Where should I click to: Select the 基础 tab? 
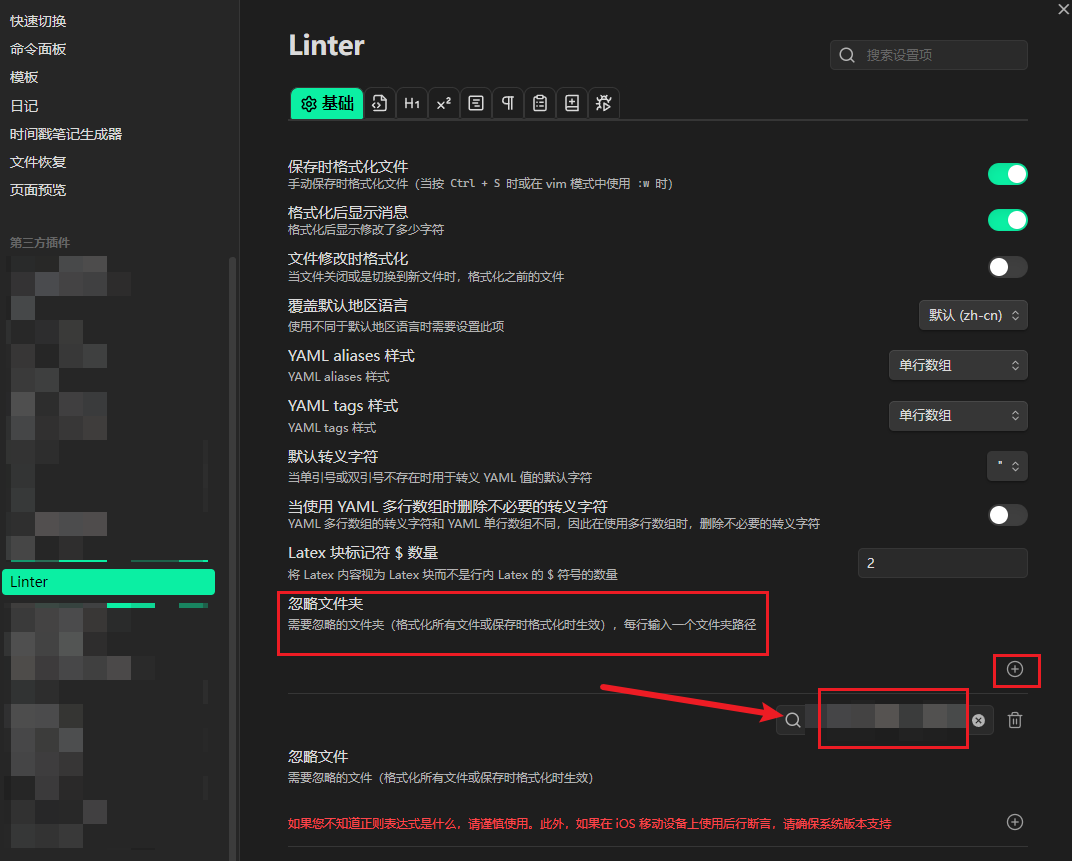(x=327, y=103)
